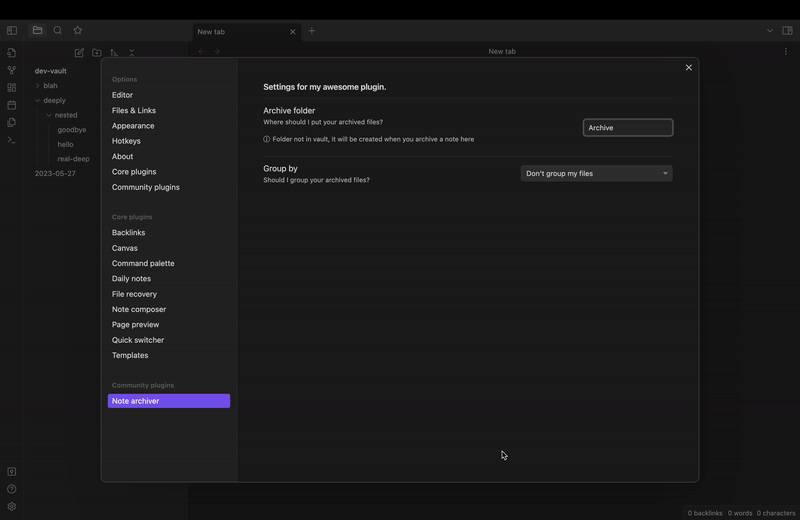Screen dimensions: 800x520
Task: Click the dev-vault name
Action: click(x=51, y=71)
